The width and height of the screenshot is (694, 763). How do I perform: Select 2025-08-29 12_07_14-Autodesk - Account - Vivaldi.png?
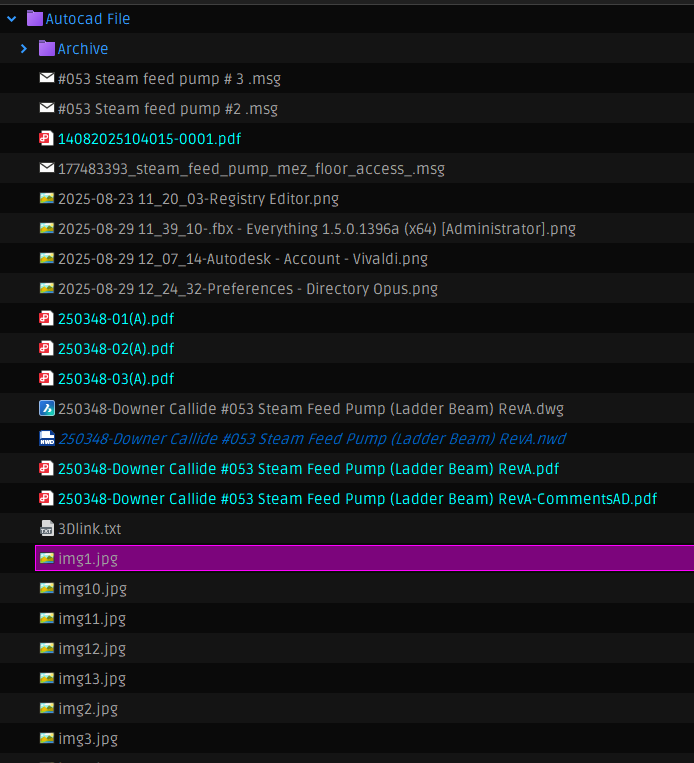coord(243,259)
